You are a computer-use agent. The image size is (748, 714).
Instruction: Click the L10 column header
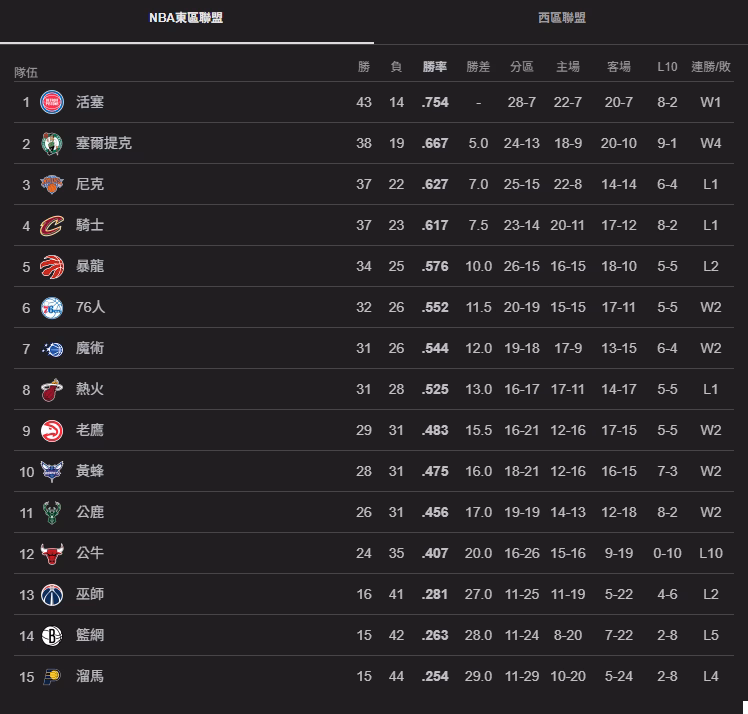[x=667, y=67]
